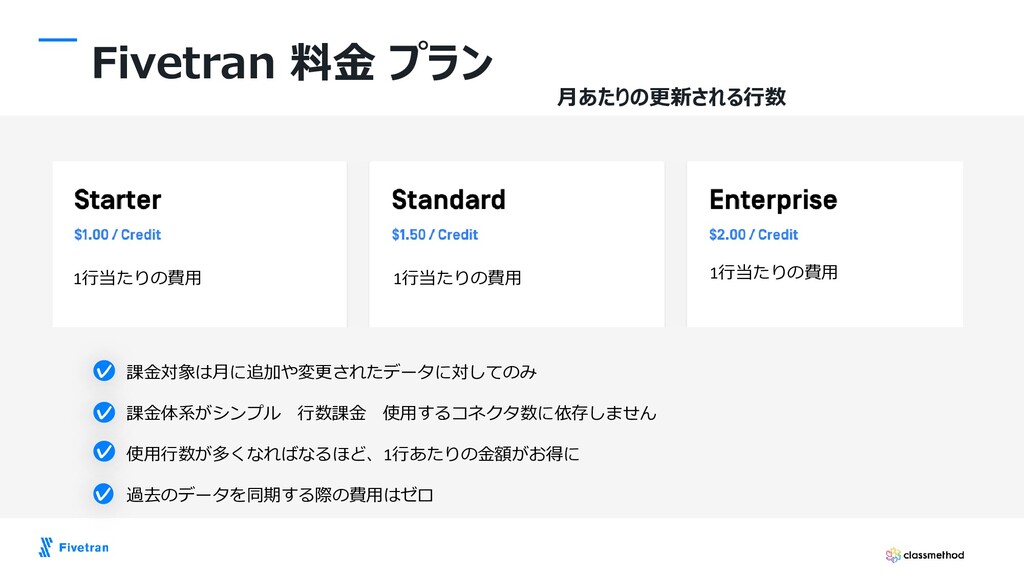Select the Starter plan heading

pyautogui.click(x=118, y=200)
